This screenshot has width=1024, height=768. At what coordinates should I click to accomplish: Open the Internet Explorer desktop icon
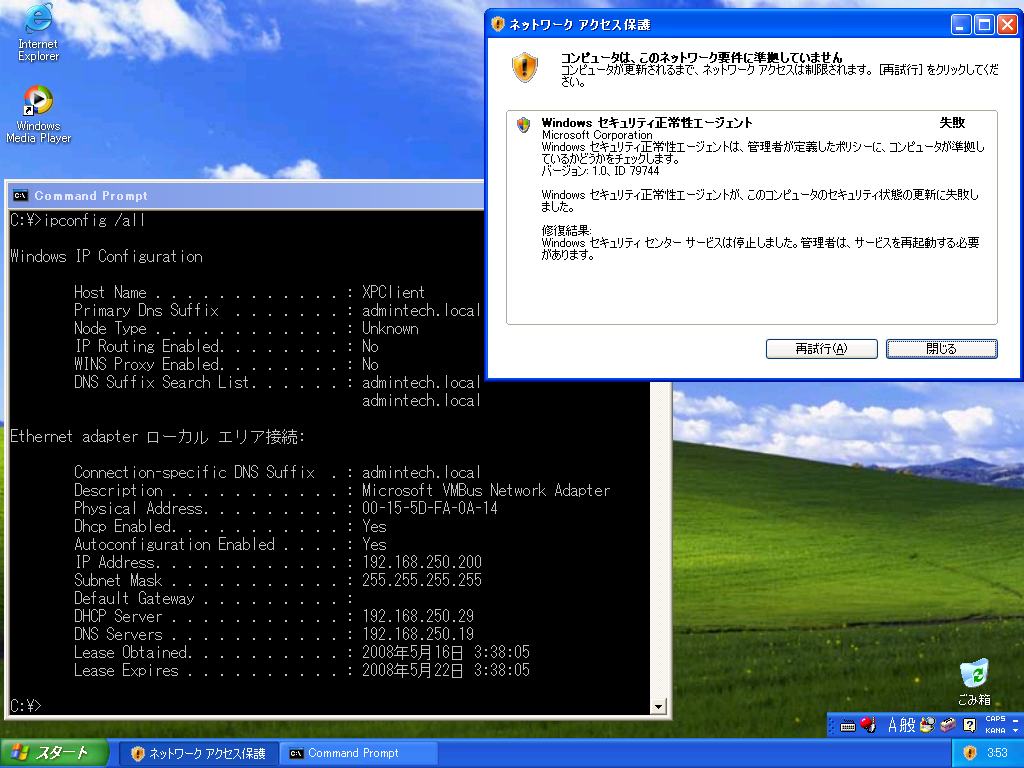tap(38, 33)
